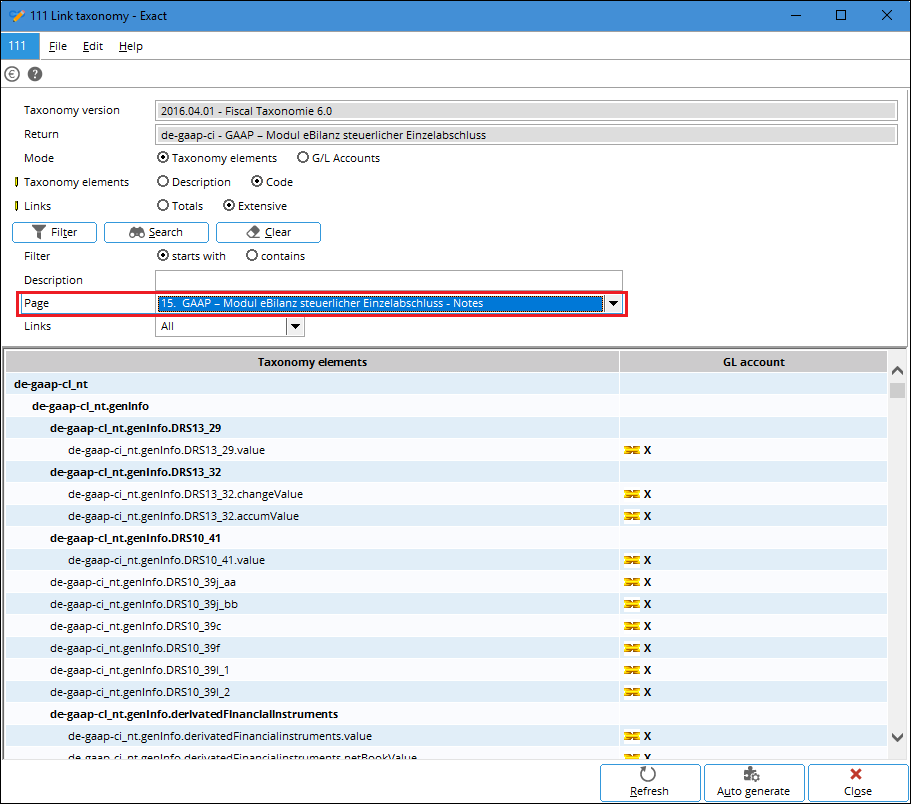Click the Exact app icon in title bar
The width and height of the screenshot is (911, 804).
click(x=16, y=16)
